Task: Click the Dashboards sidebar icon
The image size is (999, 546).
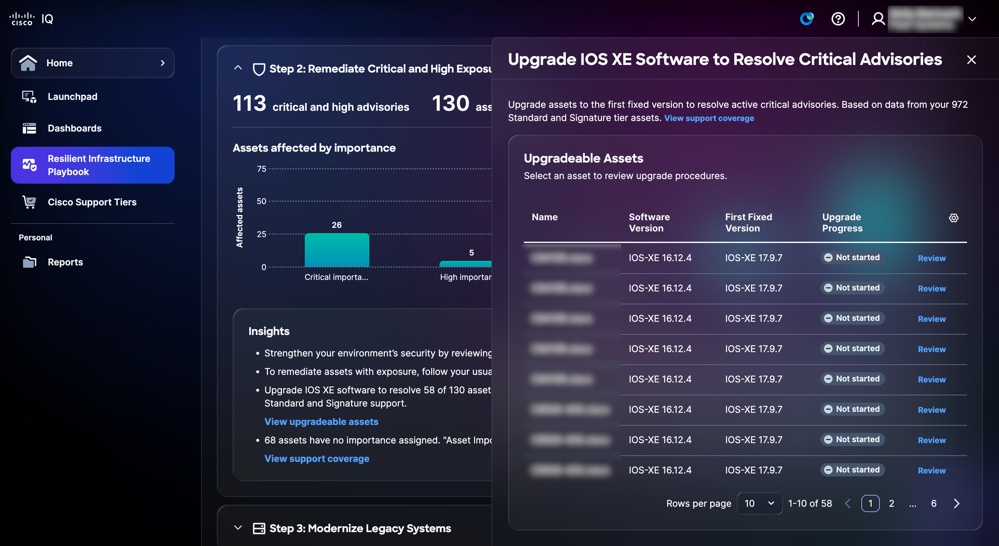Action: coord(29,129)
